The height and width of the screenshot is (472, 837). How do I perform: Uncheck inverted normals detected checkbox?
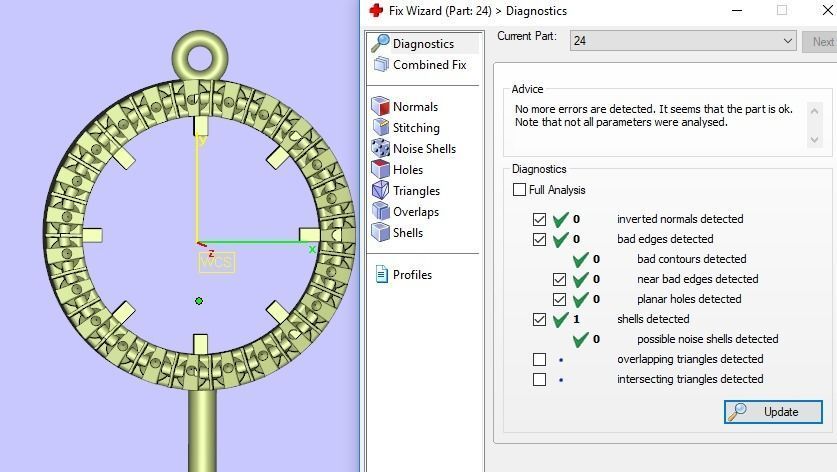point(539,219)
